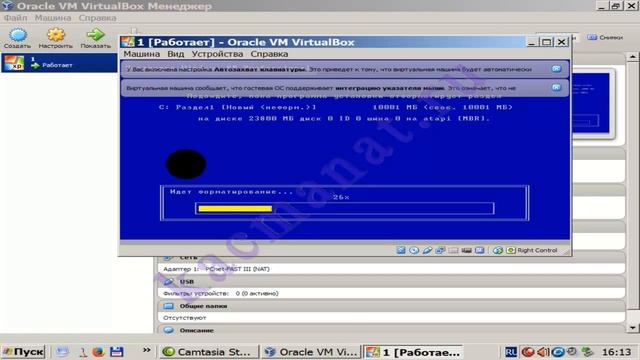This screenshot has height=360, width=640.
Task: Click the Right Control host key label
Action: point(537,250)
